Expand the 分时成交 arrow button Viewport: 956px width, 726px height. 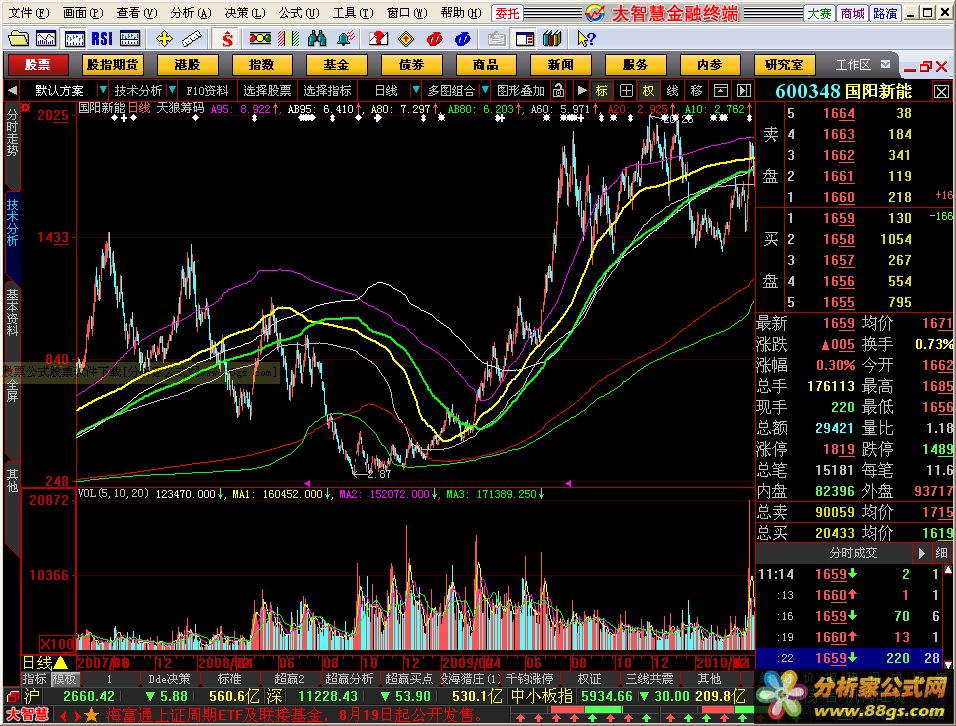[921, 553]
